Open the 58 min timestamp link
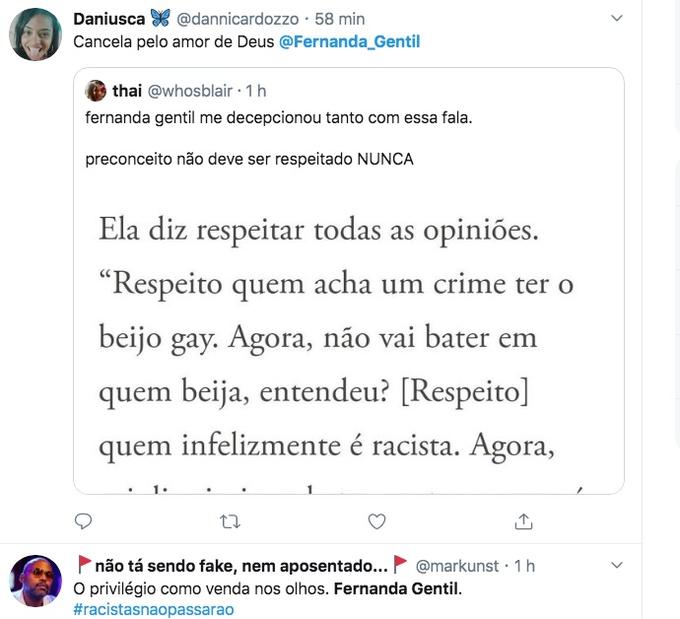The image size is (680, 619). (x=340, y=19)
